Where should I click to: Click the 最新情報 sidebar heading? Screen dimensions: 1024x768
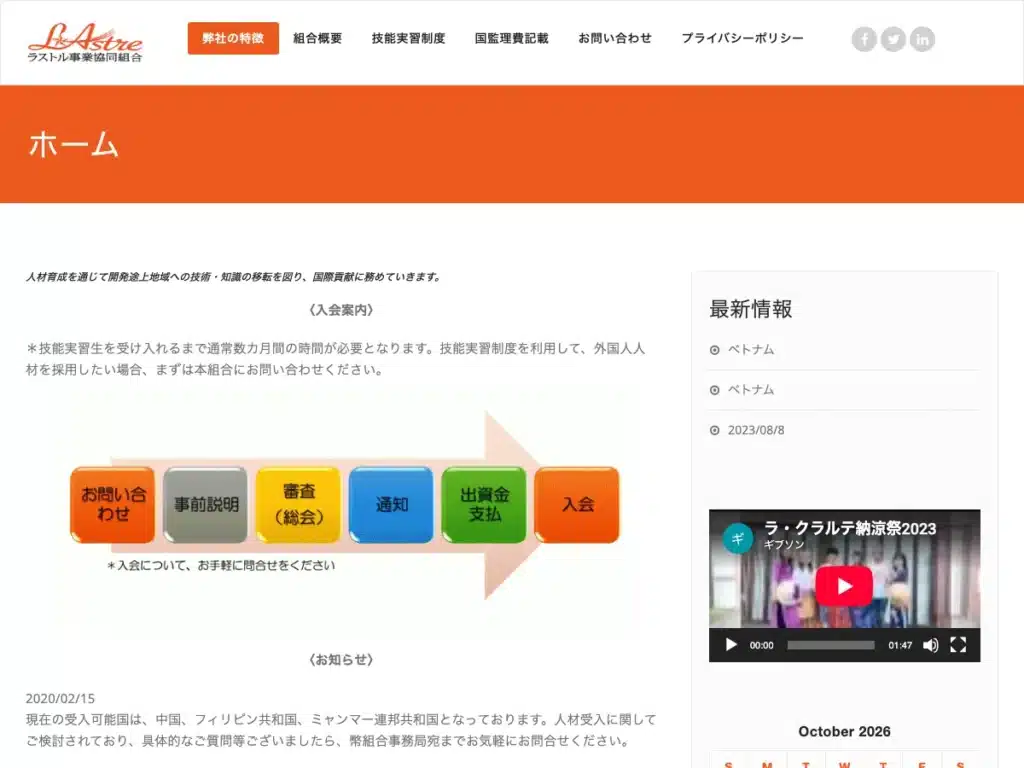click(x=751, y=309)
